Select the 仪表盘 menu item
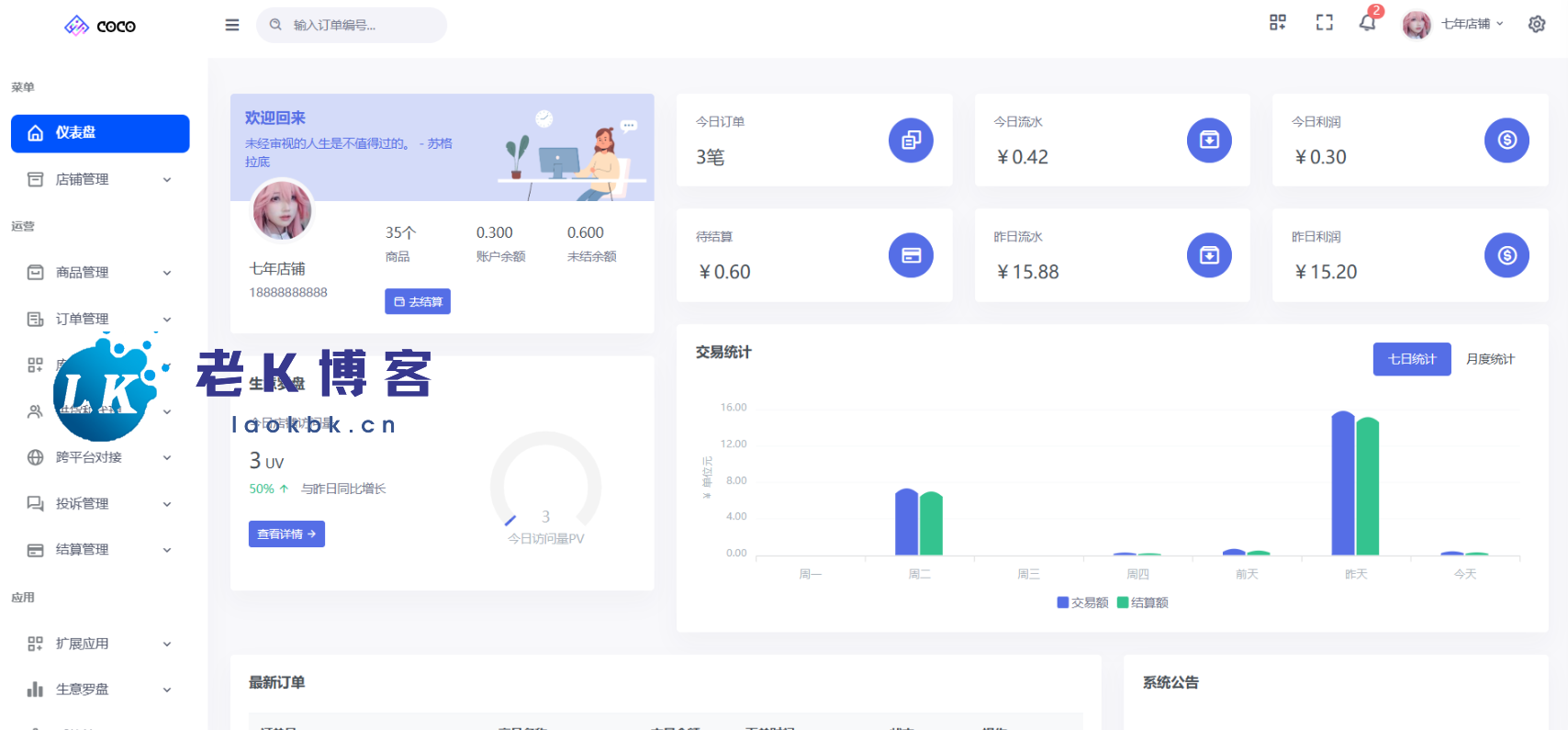 [x=100, y=133]
